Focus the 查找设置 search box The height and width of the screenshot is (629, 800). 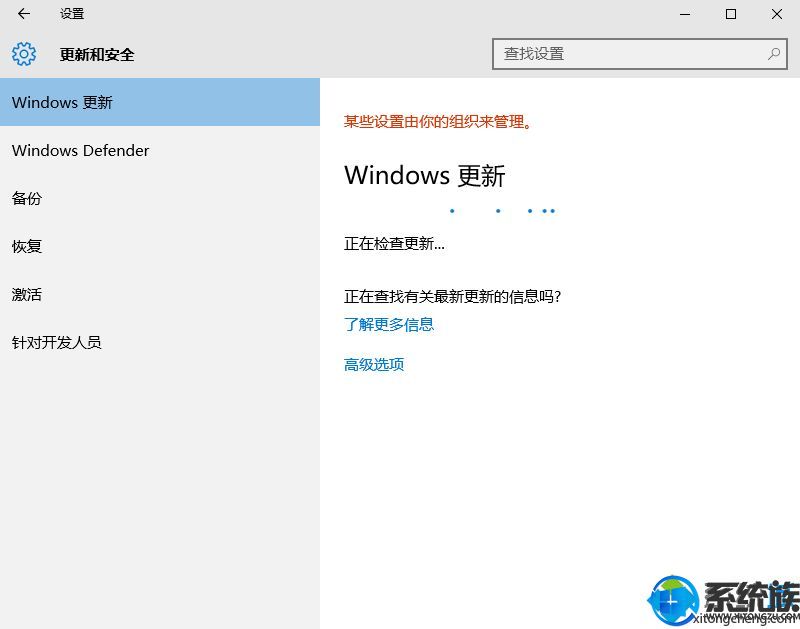tap(640, 54)
